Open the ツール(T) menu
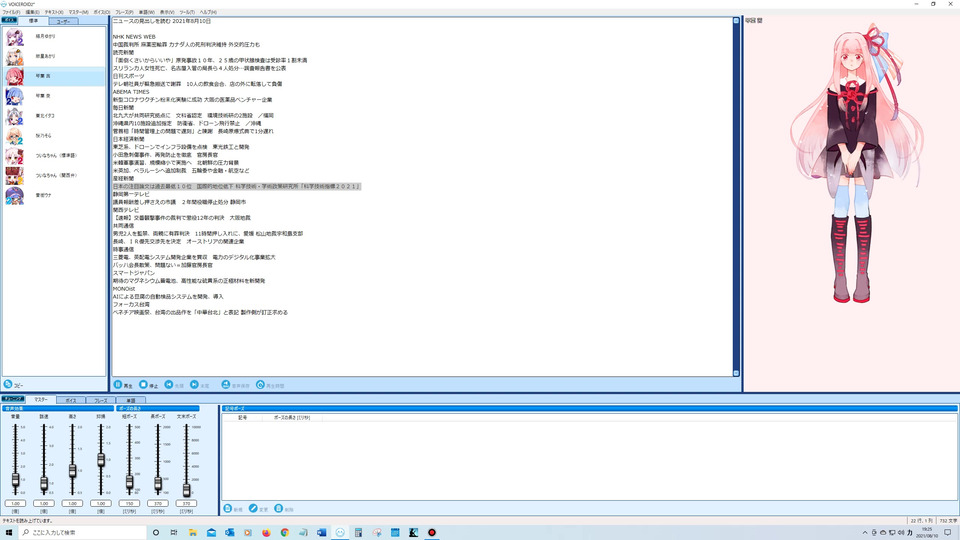Image resolution: width=960 pixels, height=540 pixels. coord(187,12)
